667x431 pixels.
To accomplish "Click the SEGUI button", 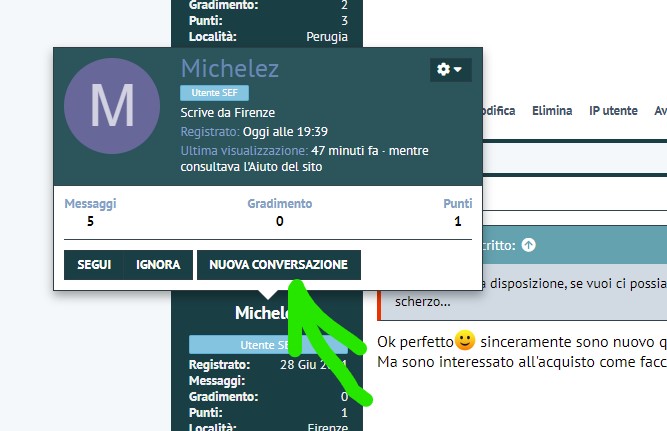I will pyautogui.click(x=94, y=265).
